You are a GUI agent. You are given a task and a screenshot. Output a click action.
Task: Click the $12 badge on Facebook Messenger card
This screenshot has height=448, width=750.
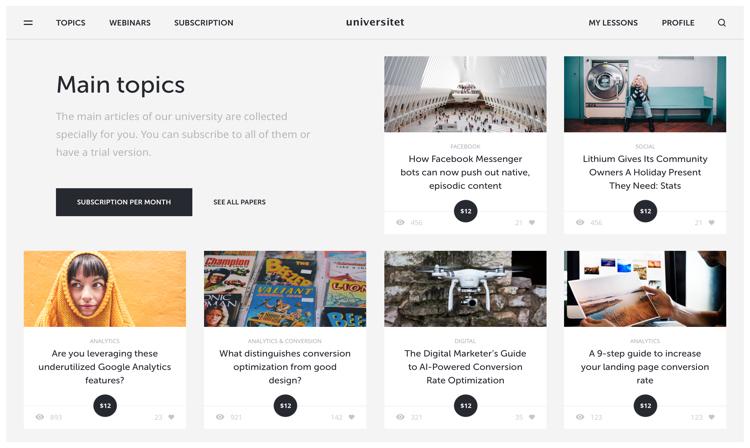[x=466, y=211]
